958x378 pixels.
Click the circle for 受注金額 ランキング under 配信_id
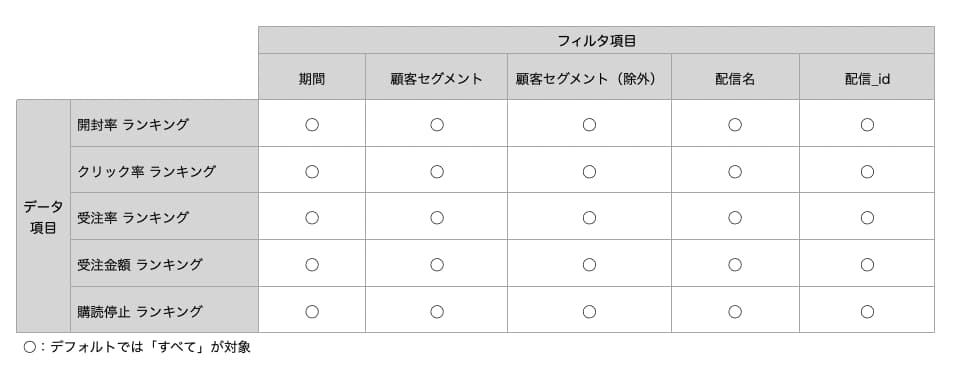coord(867,264)
